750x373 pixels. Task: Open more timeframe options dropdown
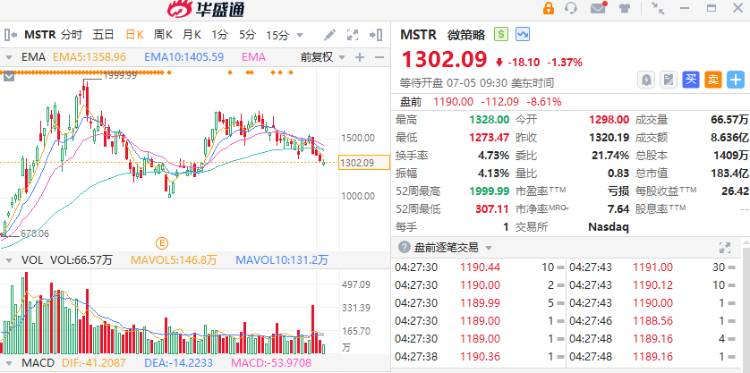(300, 35)
